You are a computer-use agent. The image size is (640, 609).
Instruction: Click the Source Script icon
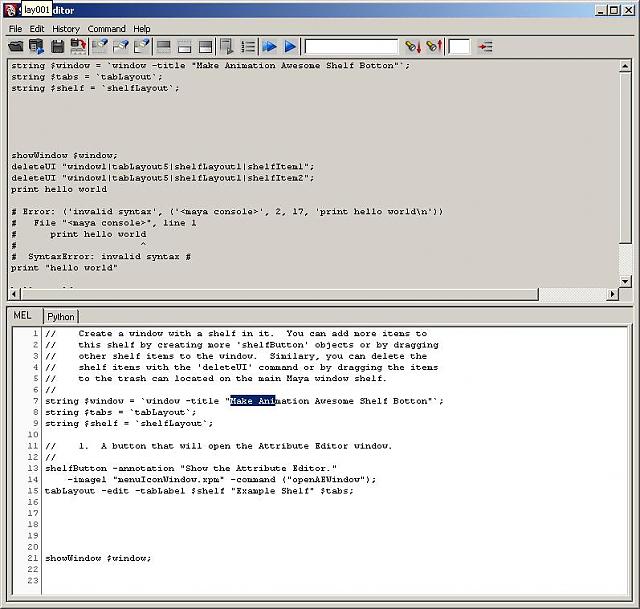[x=36, y=46]
